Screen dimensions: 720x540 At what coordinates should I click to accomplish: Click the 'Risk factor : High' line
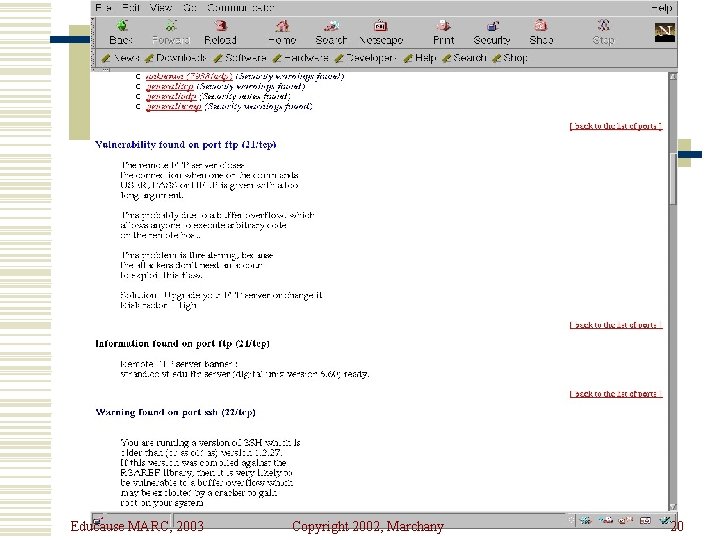158,305
